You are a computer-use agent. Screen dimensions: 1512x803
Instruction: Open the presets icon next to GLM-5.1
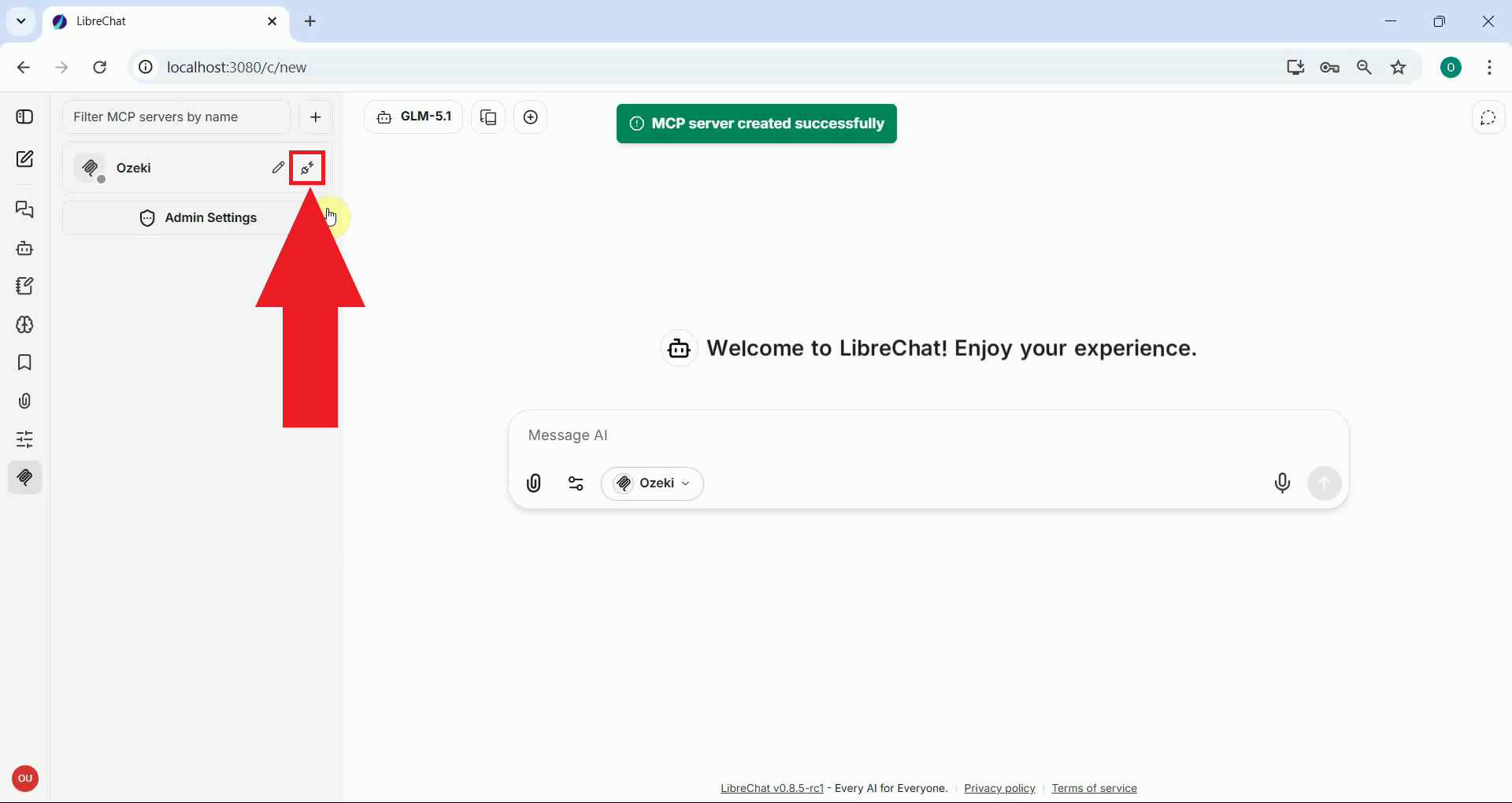pos(488,117)
